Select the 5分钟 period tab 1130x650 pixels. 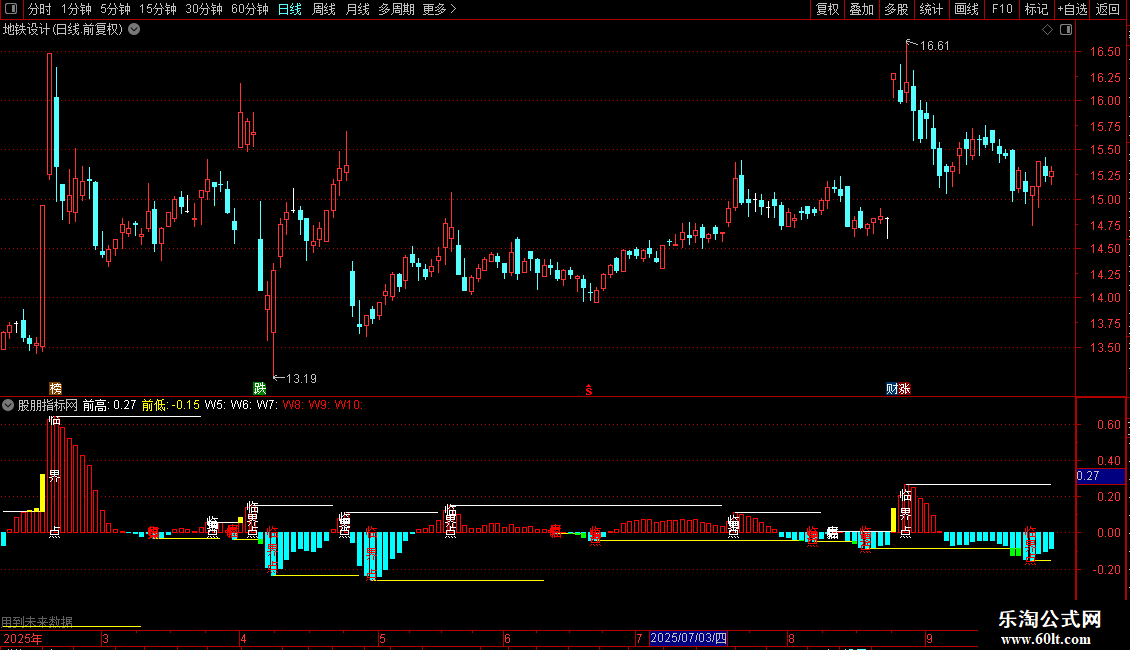[115, 9]
